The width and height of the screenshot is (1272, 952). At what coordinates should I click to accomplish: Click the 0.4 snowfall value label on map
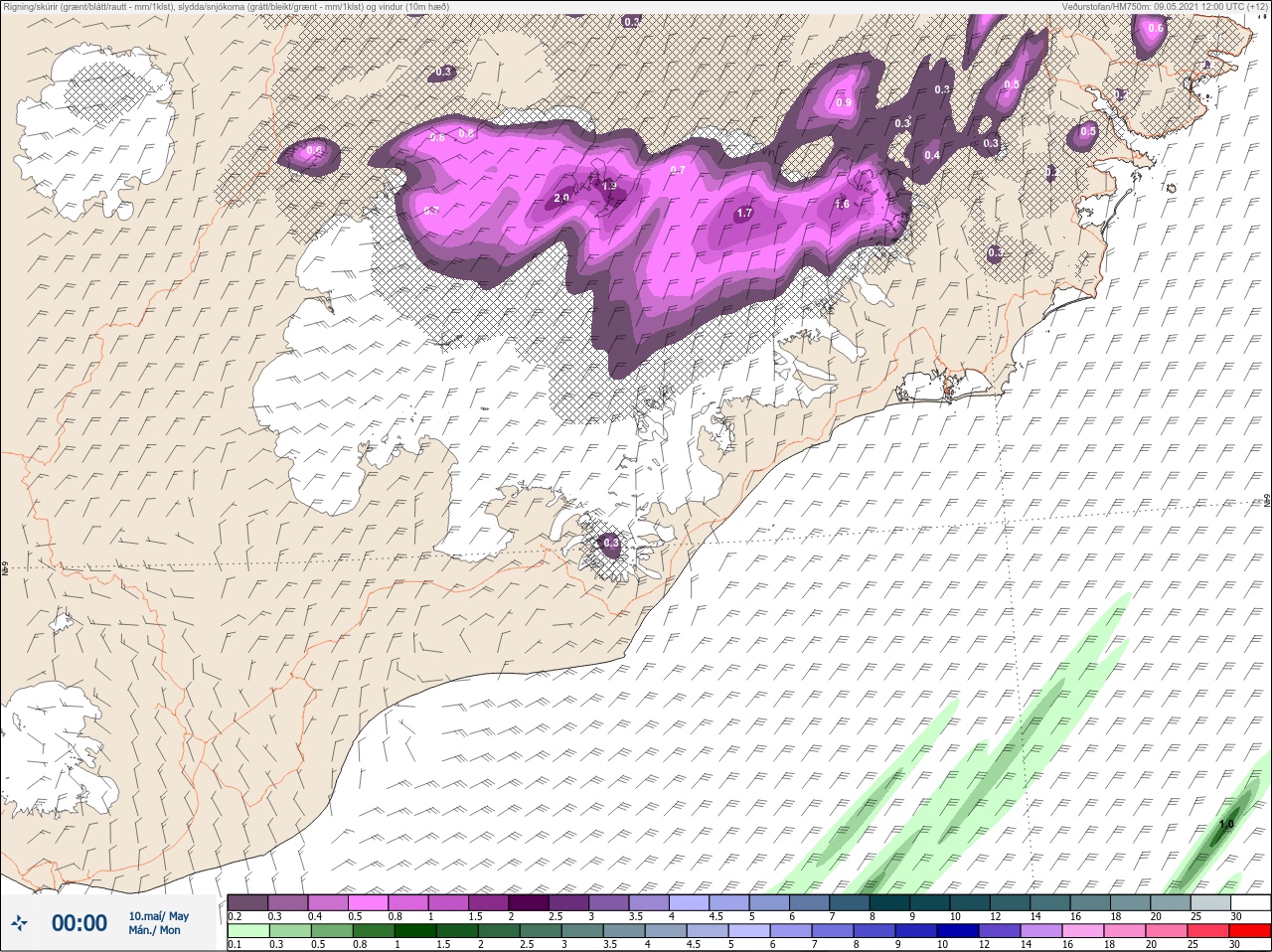932,155
